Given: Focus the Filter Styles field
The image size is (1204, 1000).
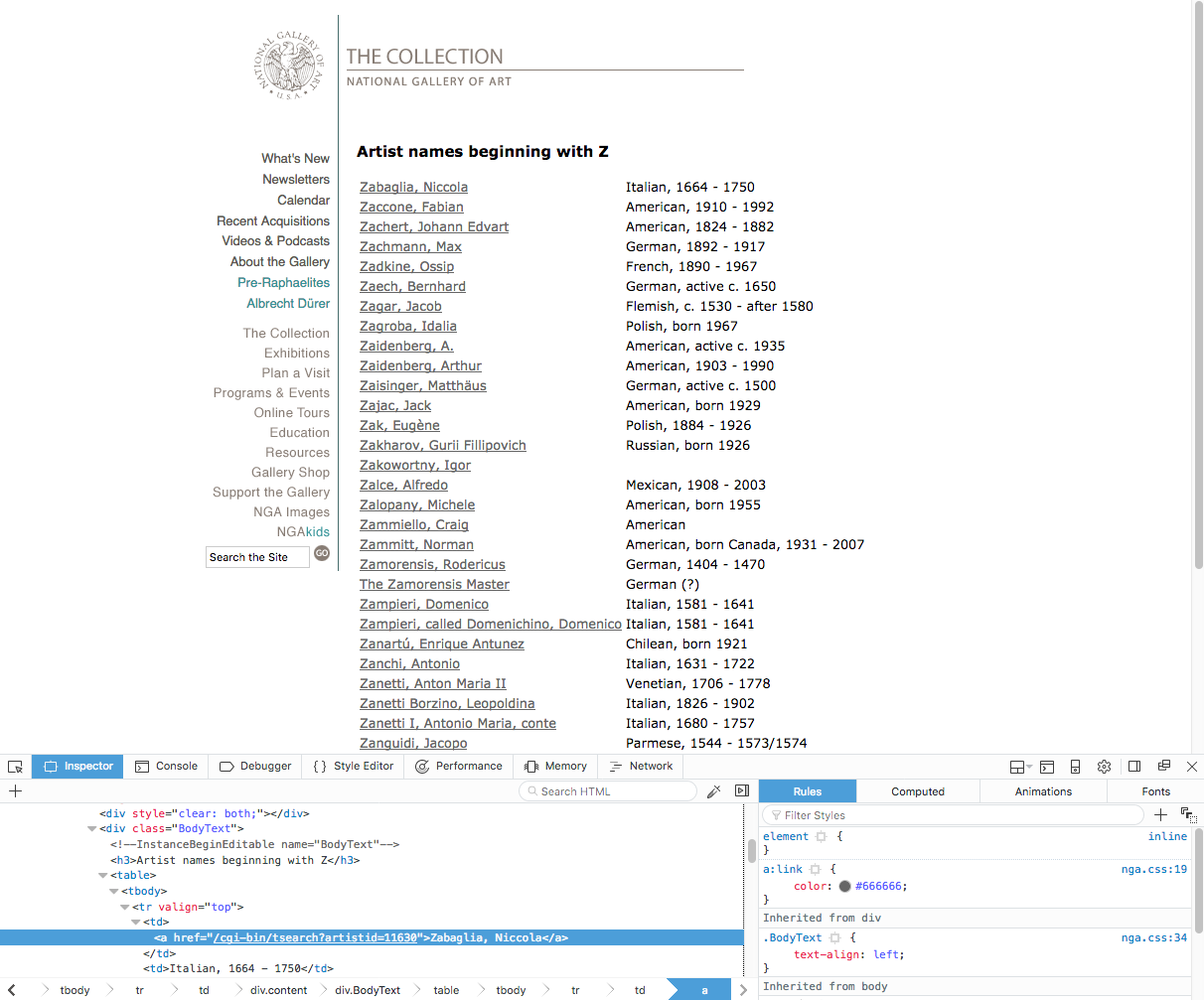Looking at the screenshot, I should point(954,815).
